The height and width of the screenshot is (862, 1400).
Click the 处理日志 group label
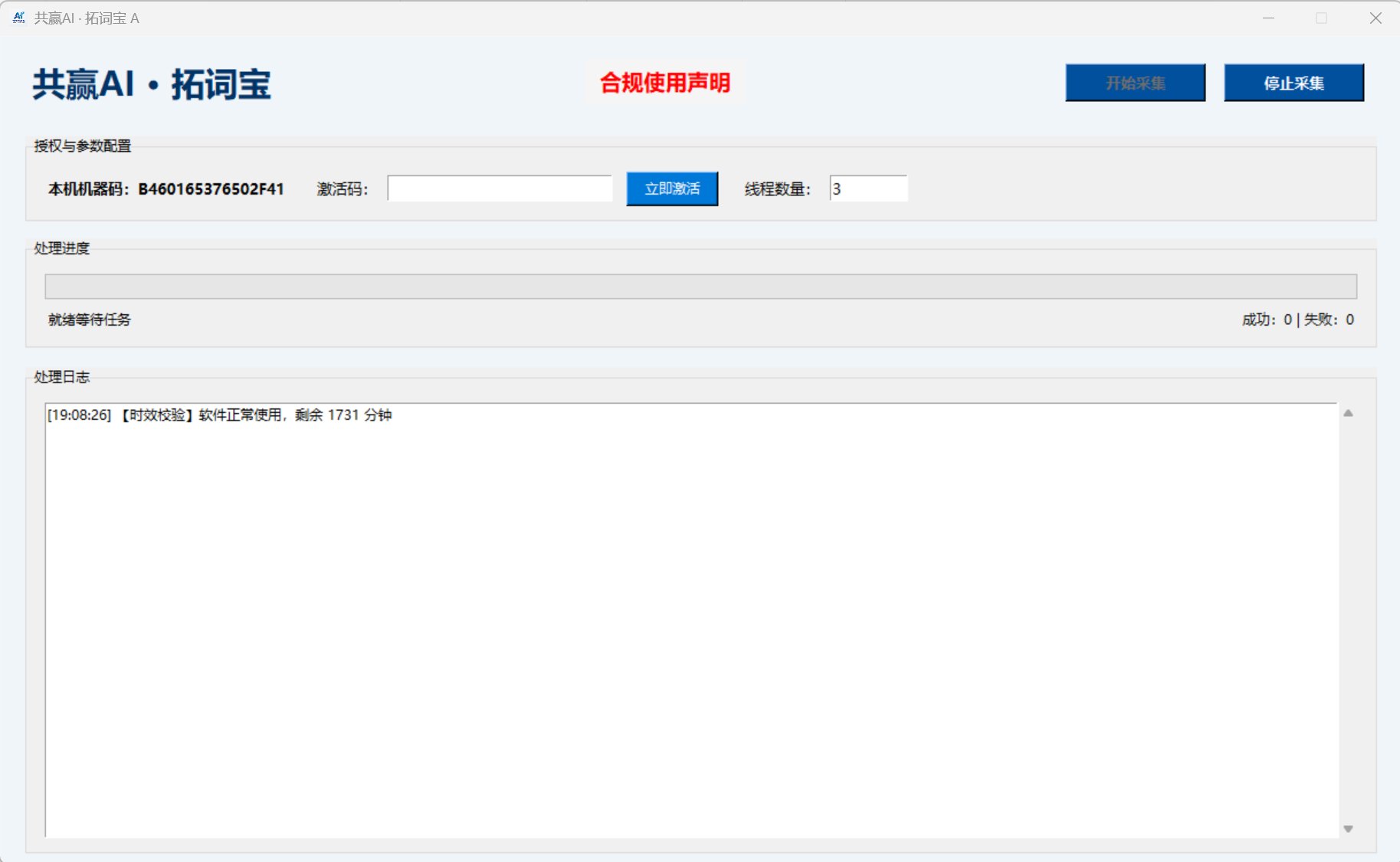click(62, 377)
